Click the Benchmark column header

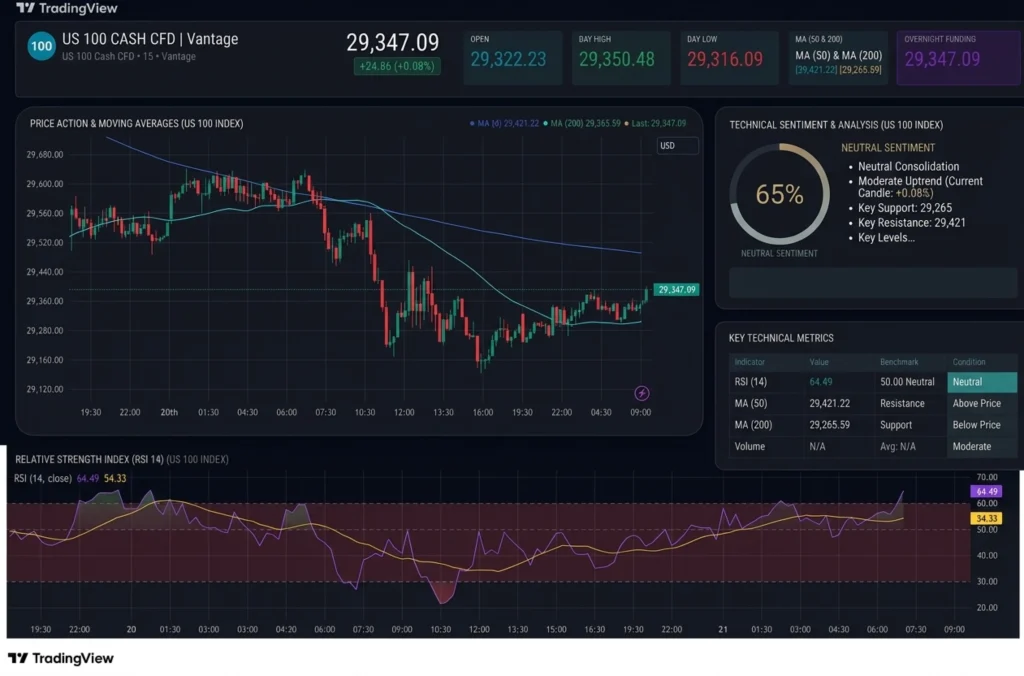(899, 362)
